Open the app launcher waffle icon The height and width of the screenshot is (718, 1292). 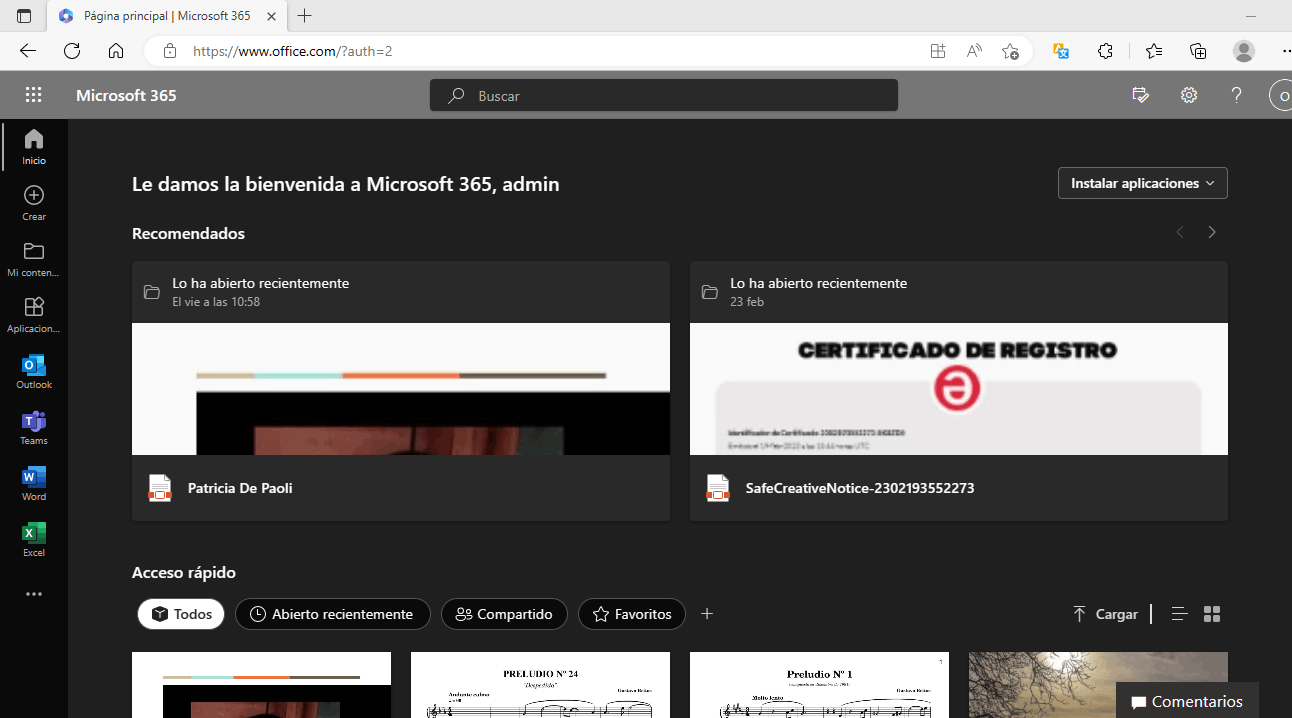click(x=34, y=95)
